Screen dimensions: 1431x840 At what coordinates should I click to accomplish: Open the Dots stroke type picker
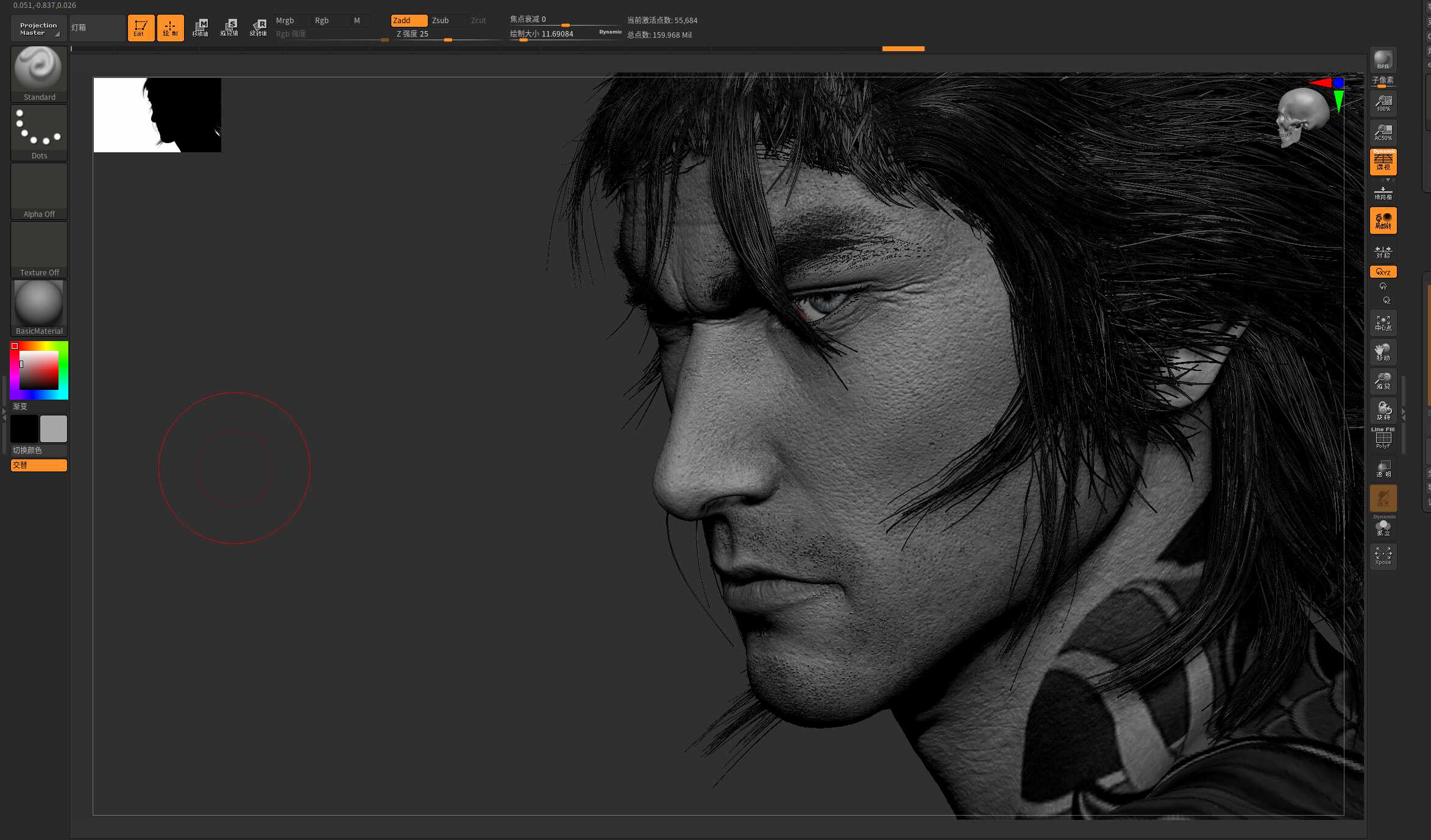39,132
